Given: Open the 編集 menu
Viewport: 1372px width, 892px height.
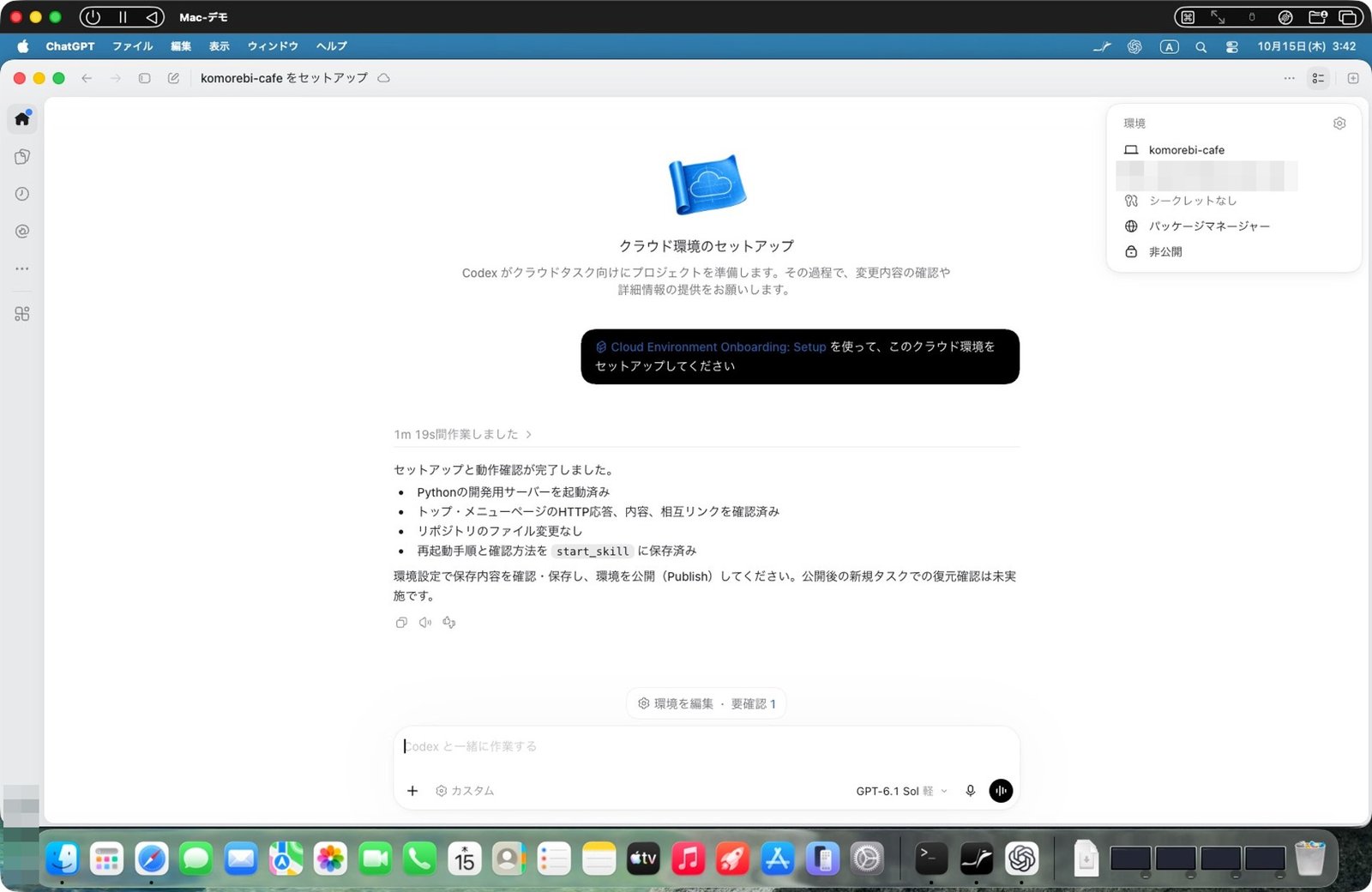Looking at the screenshot, I should [x=181, y=46].
